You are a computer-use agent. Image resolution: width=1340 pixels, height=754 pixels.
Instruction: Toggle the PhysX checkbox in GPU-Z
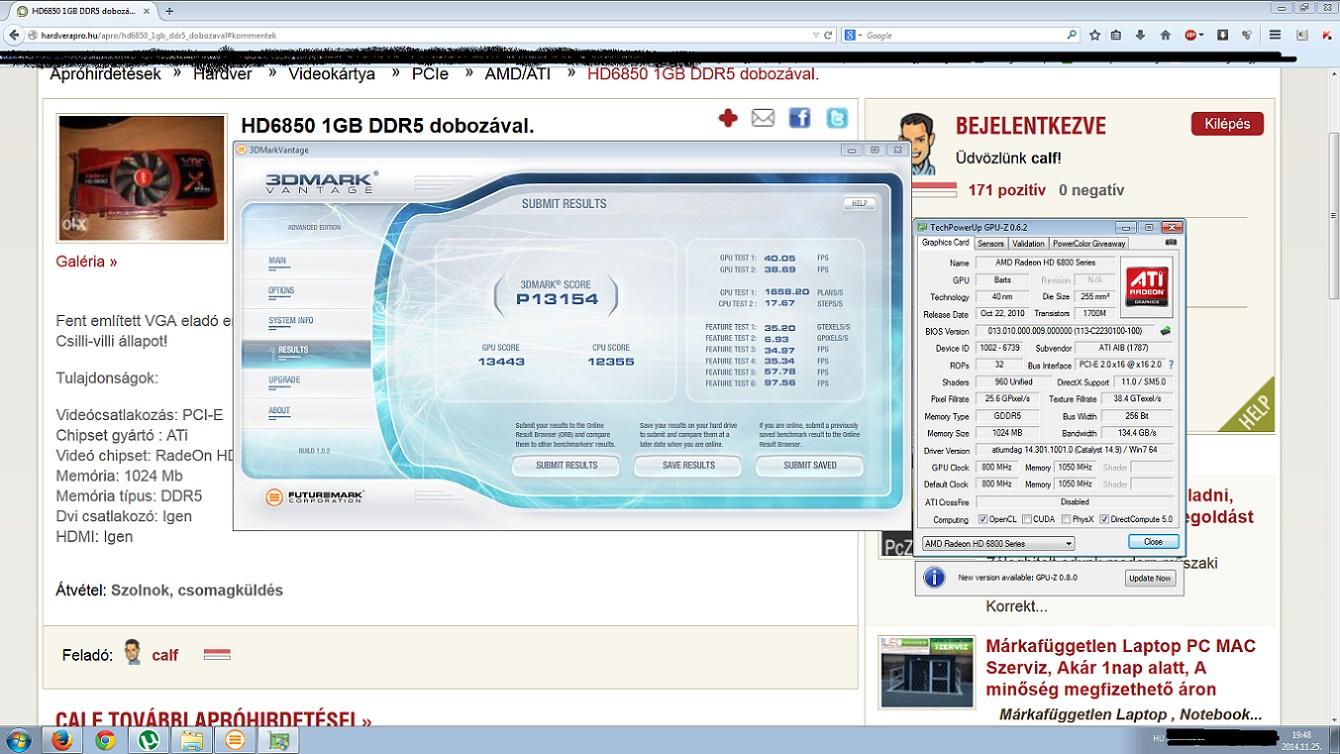(1065, 519)
